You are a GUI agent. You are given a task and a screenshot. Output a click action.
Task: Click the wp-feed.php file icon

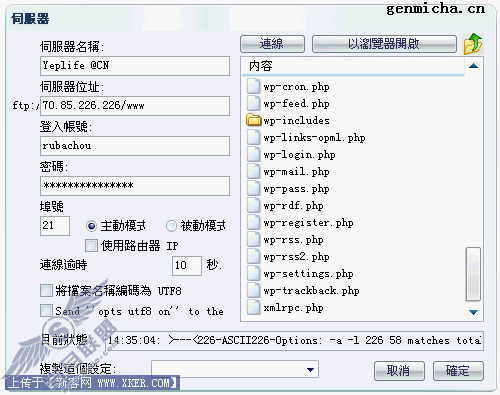pyautogui.click(x=253, y=103)
